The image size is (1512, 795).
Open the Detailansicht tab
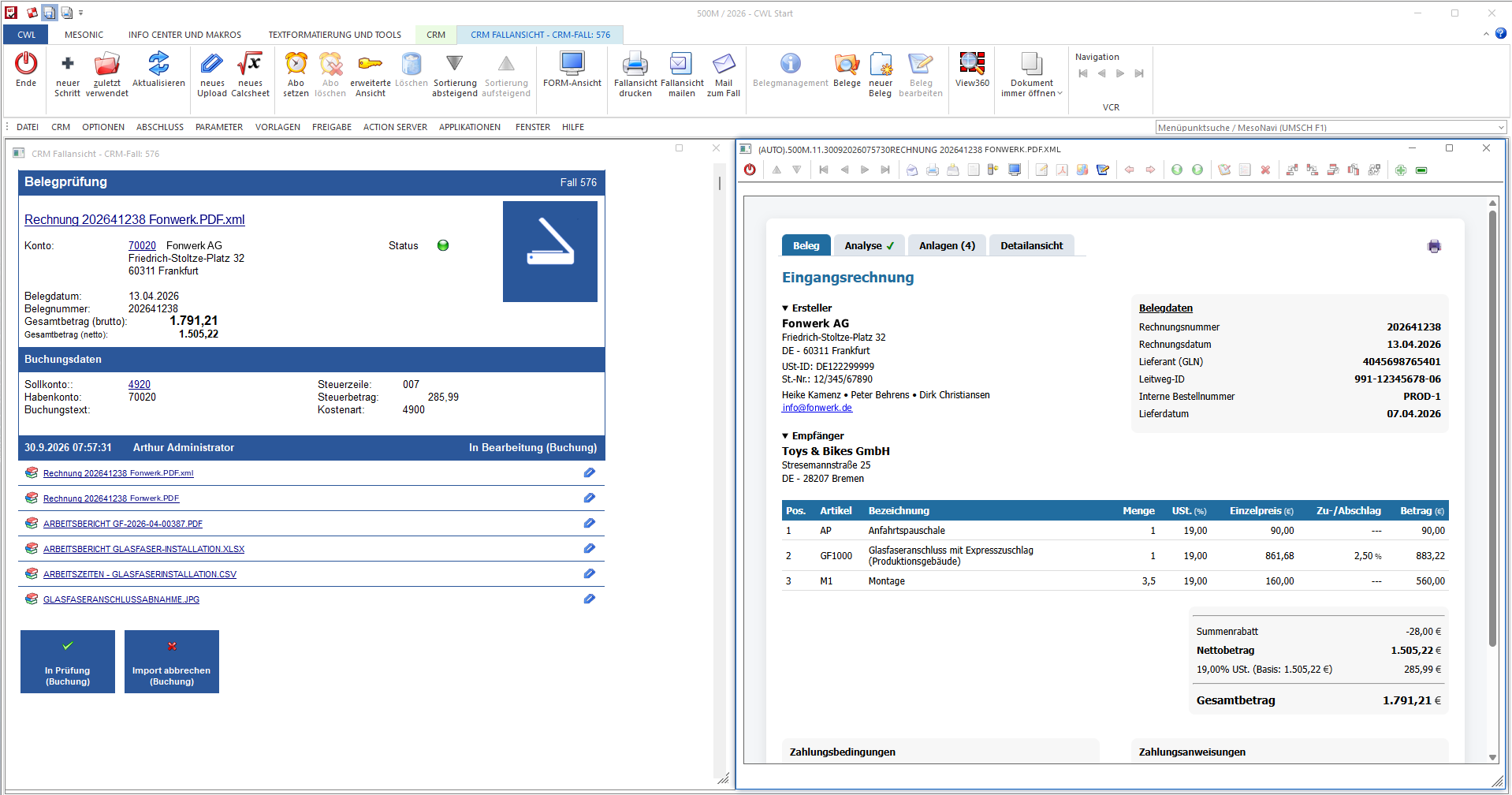(x=1031, y=245)
